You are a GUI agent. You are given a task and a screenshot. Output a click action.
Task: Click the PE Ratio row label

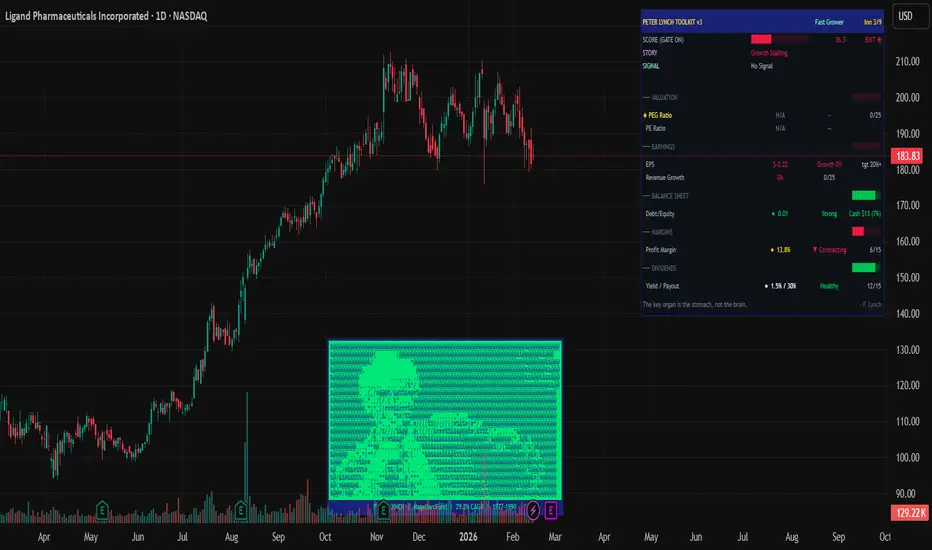[656, 128]
